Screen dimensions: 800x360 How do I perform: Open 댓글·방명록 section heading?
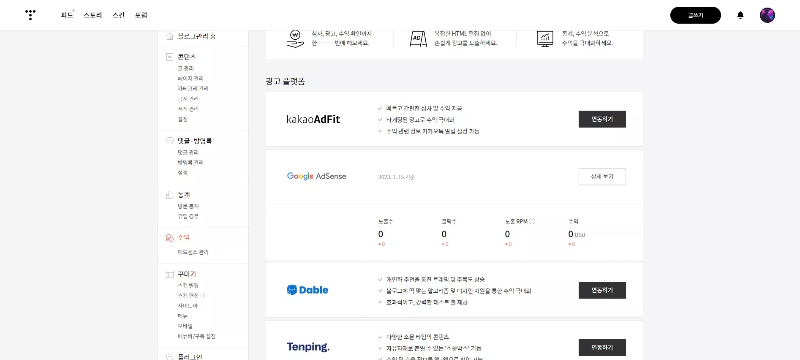(x=194, y=140)
